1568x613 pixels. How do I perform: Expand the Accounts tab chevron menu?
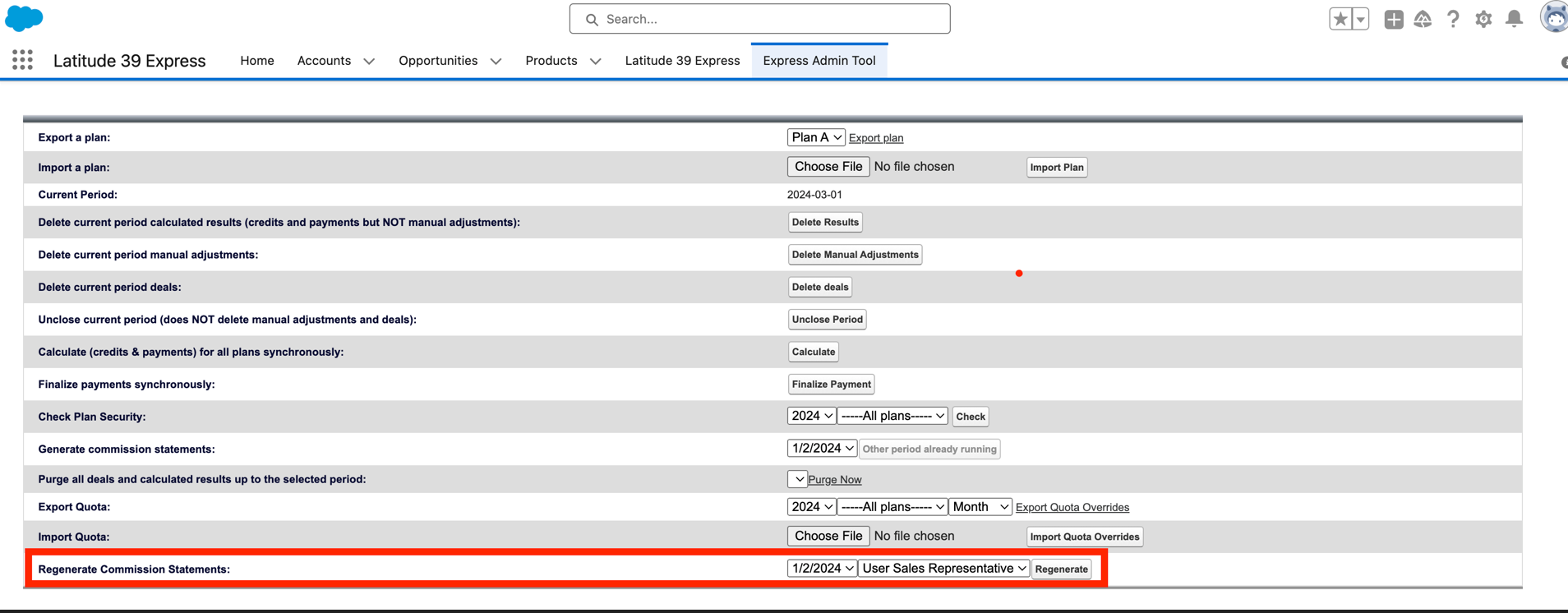369,62
